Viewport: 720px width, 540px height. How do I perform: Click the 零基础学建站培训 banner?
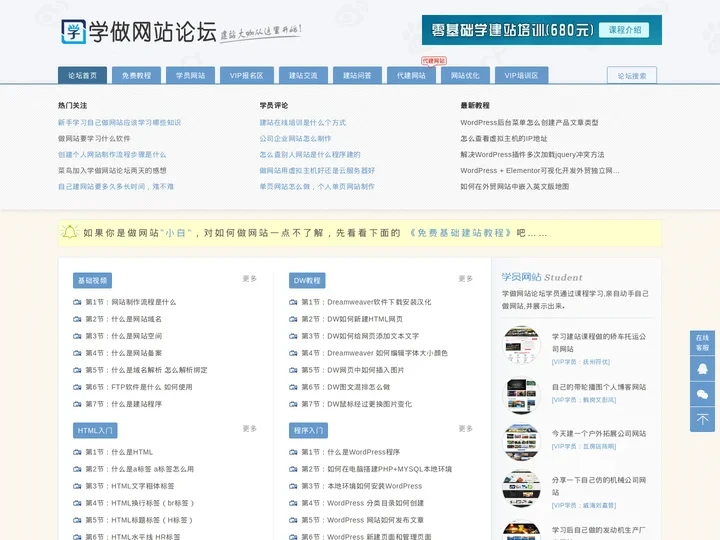(x=541, y=30)
